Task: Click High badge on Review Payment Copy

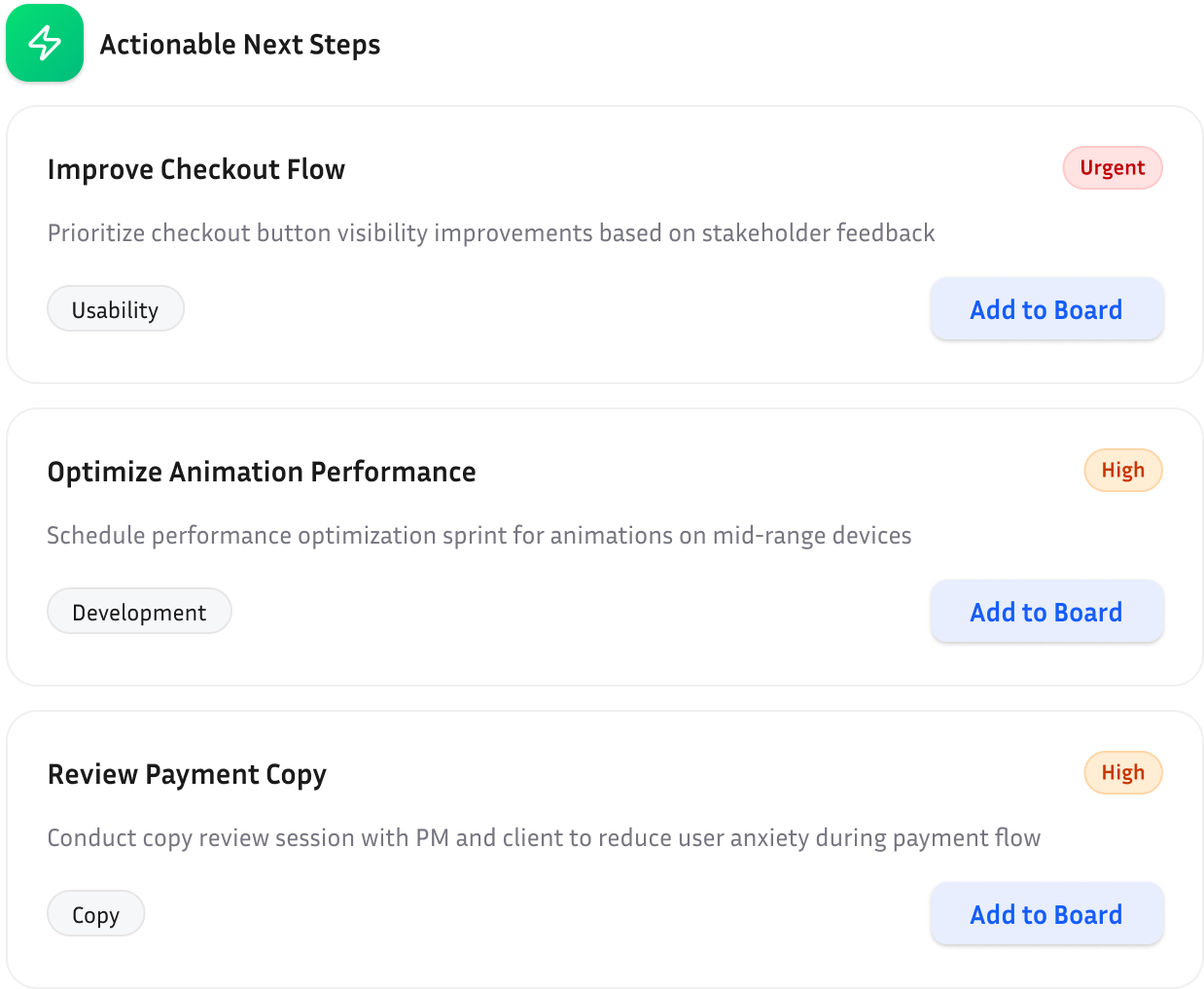Action: pos(1122,773)
